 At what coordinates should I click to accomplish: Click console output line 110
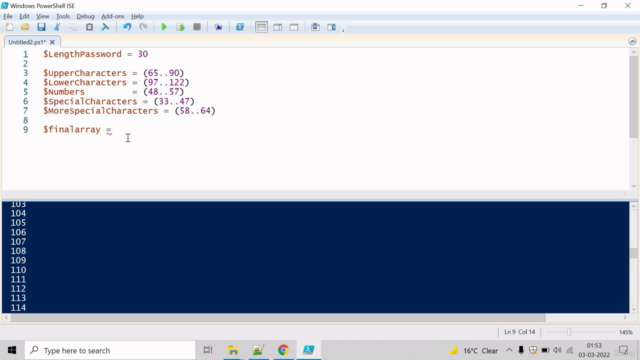18,270
